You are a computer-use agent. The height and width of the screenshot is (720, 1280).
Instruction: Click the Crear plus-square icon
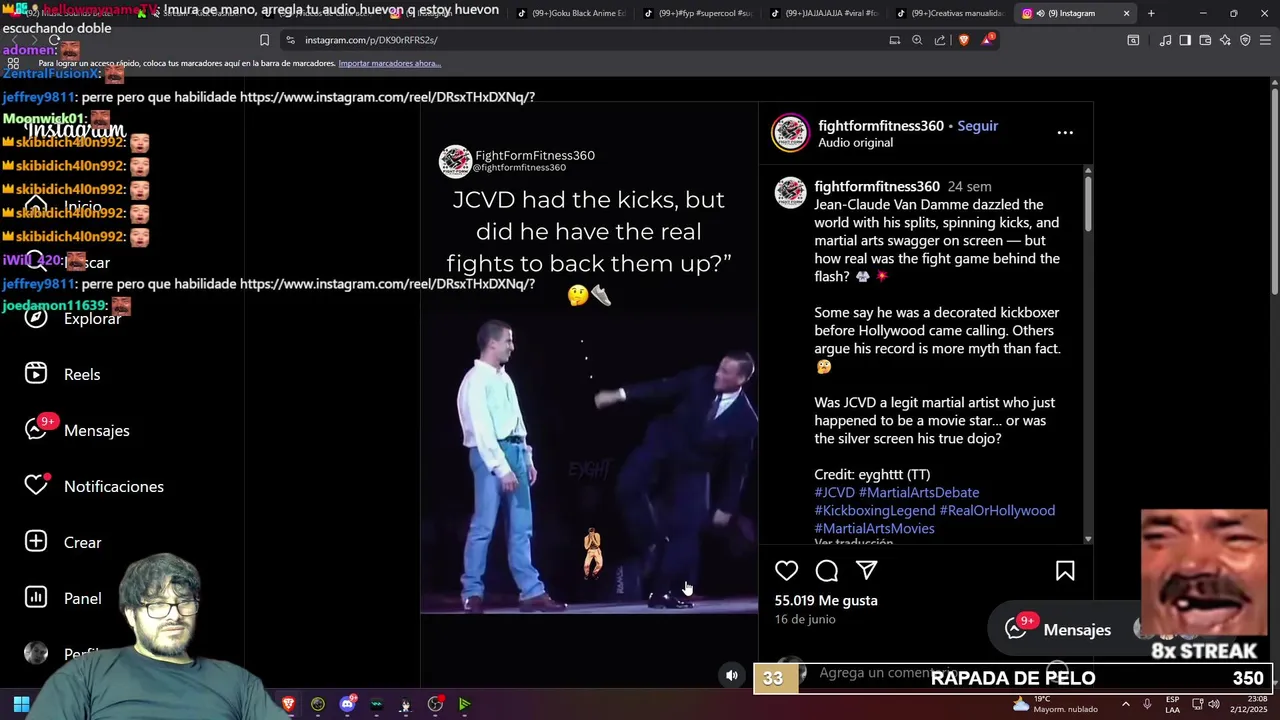pyautogui.click(x=36, y=541)
